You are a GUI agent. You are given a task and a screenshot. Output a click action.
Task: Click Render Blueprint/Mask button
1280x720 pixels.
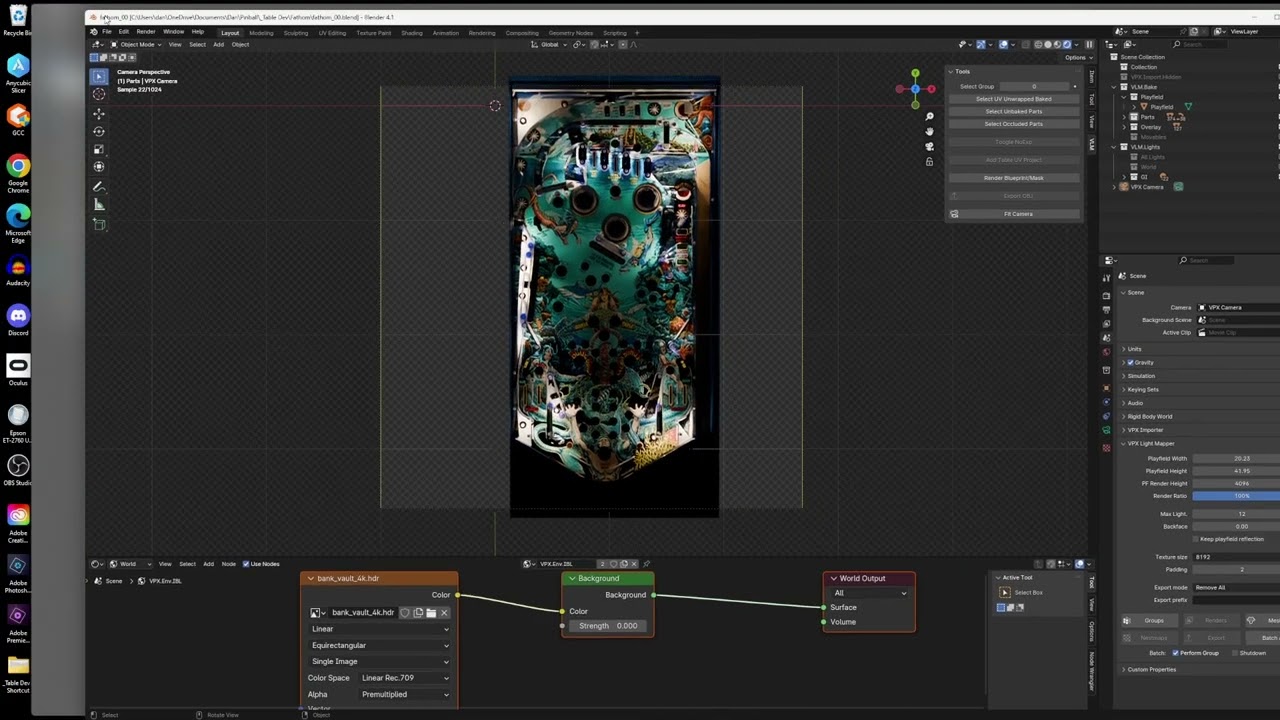pos(1014,178)
